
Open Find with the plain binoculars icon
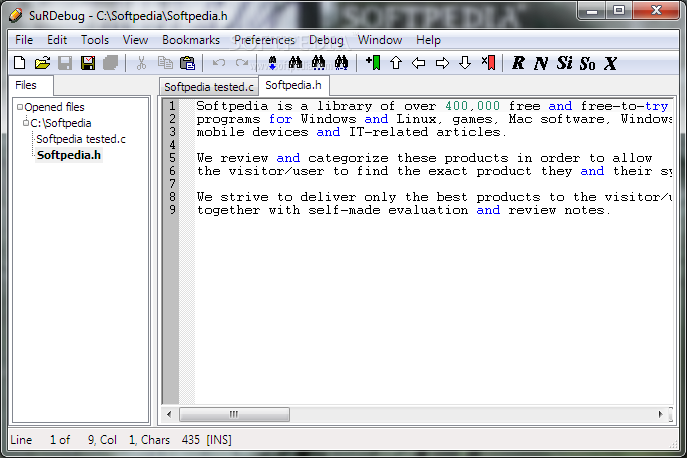click(x=295, y=63)
